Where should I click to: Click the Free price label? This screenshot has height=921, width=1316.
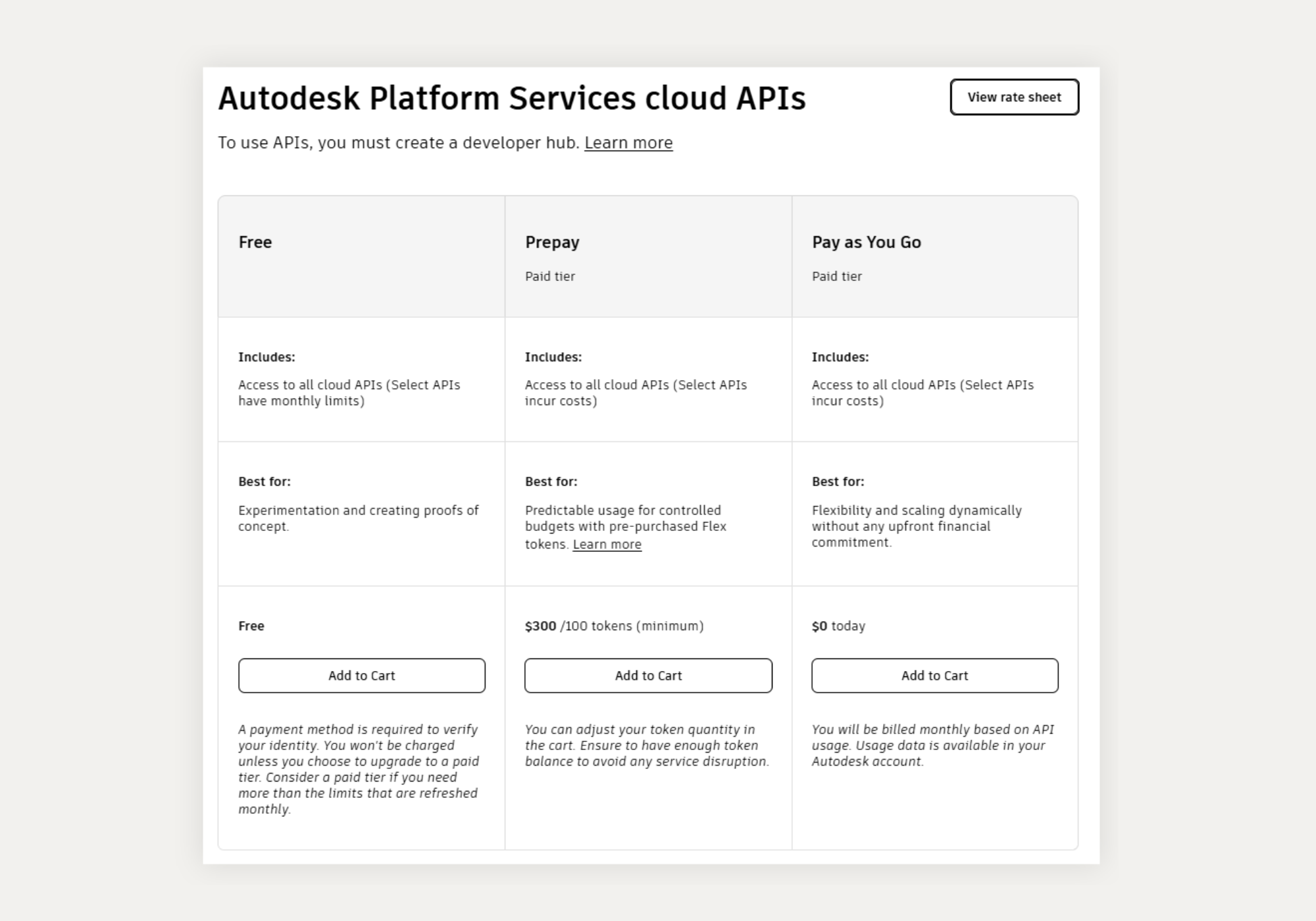click(251, 626)
